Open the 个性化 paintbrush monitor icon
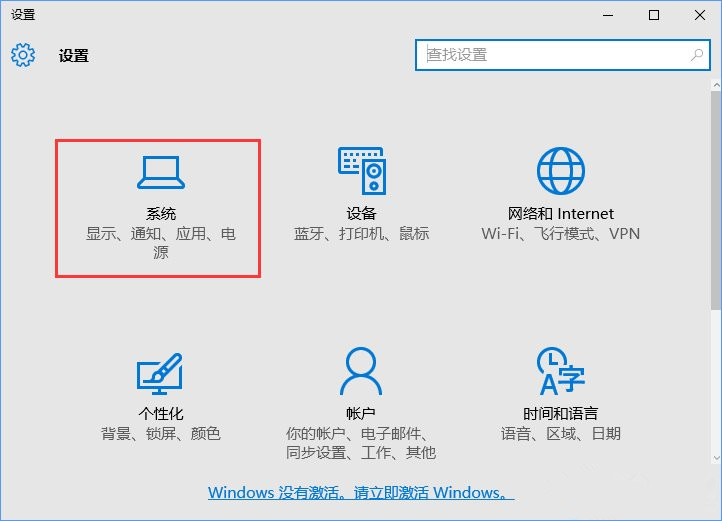This screenshot has height=521, width=722. [x=160, y=374]
